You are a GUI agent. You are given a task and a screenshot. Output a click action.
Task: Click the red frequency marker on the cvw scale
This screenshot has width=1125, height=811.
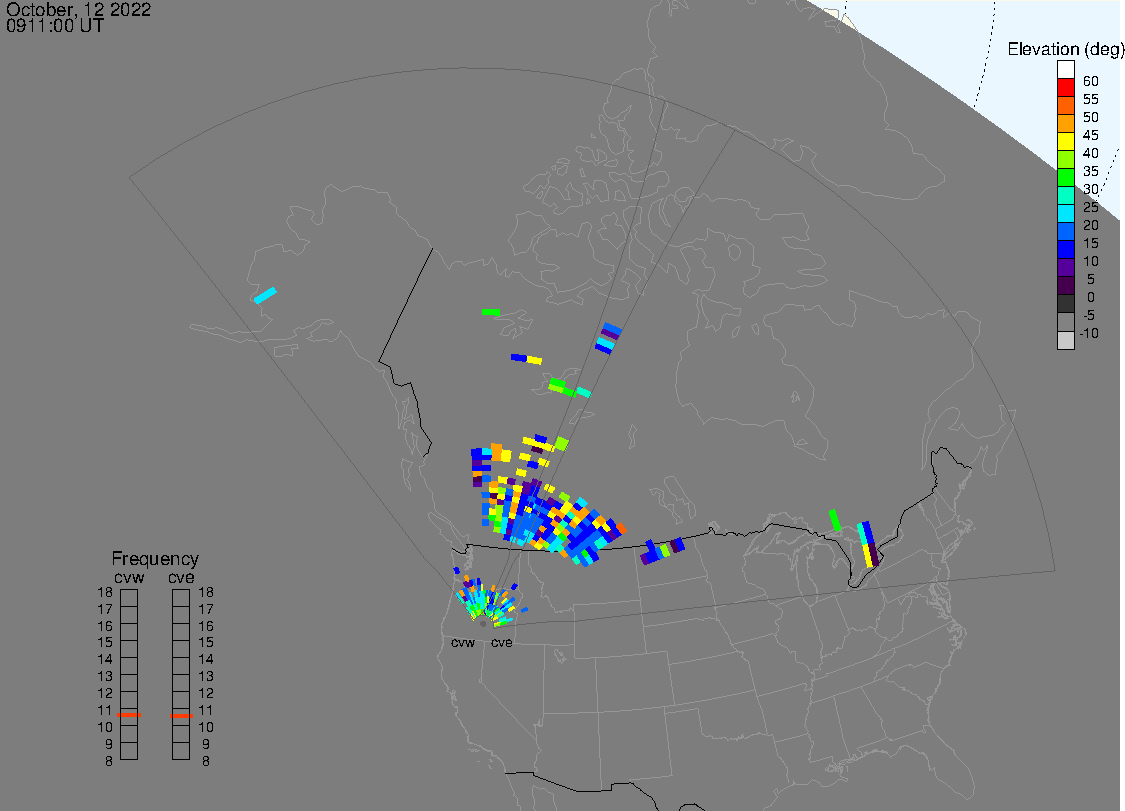129,715
